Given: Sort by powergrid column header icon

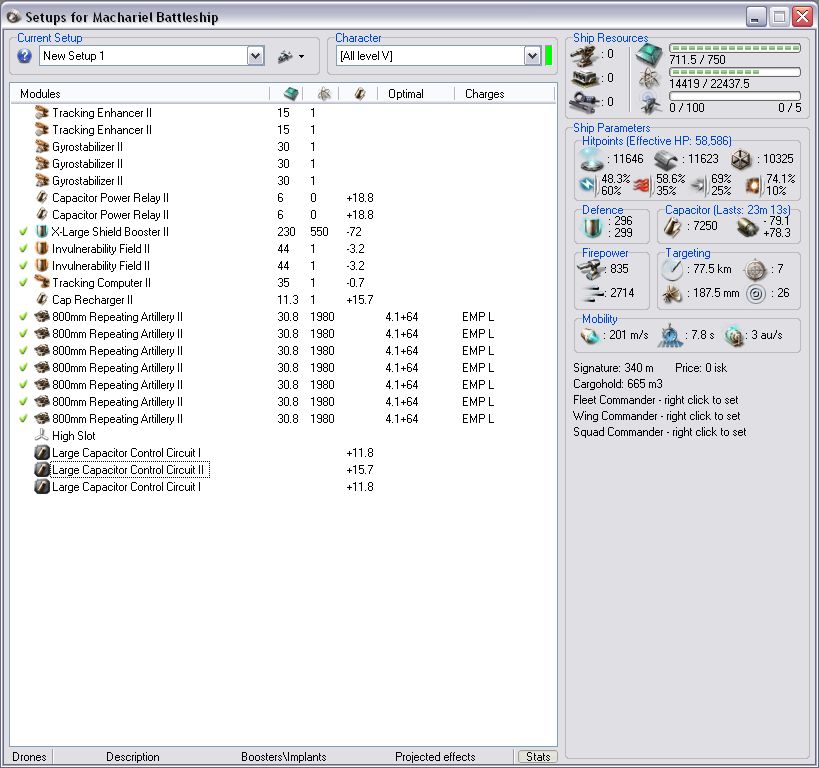Looking at the screenshot, I should click(x=324, y=94).
